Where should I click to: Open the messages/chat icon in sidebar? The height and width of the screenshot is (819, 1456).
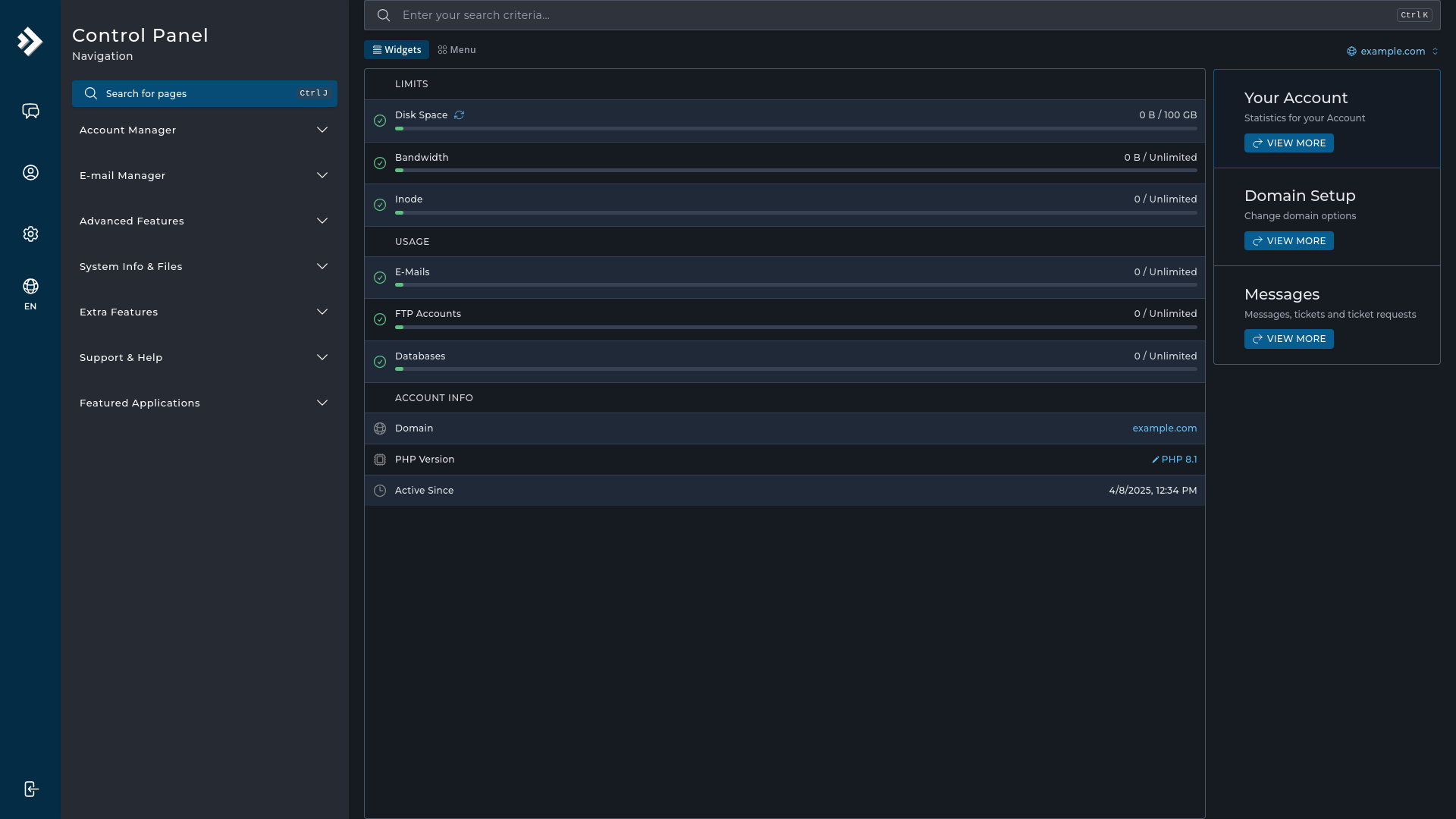30,111
